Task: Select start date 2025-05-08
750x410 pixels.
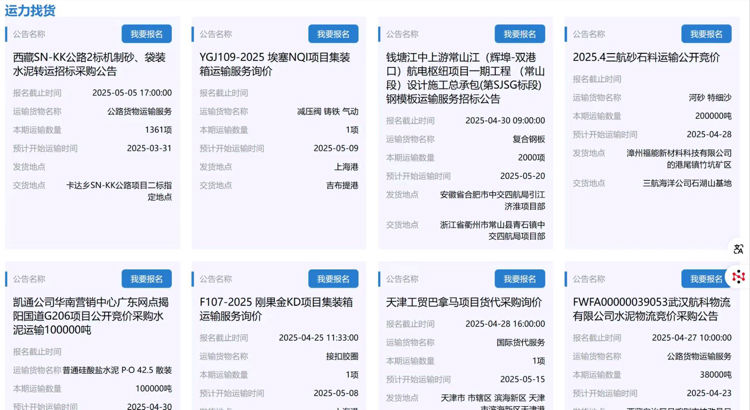Action: click(336, 393)
